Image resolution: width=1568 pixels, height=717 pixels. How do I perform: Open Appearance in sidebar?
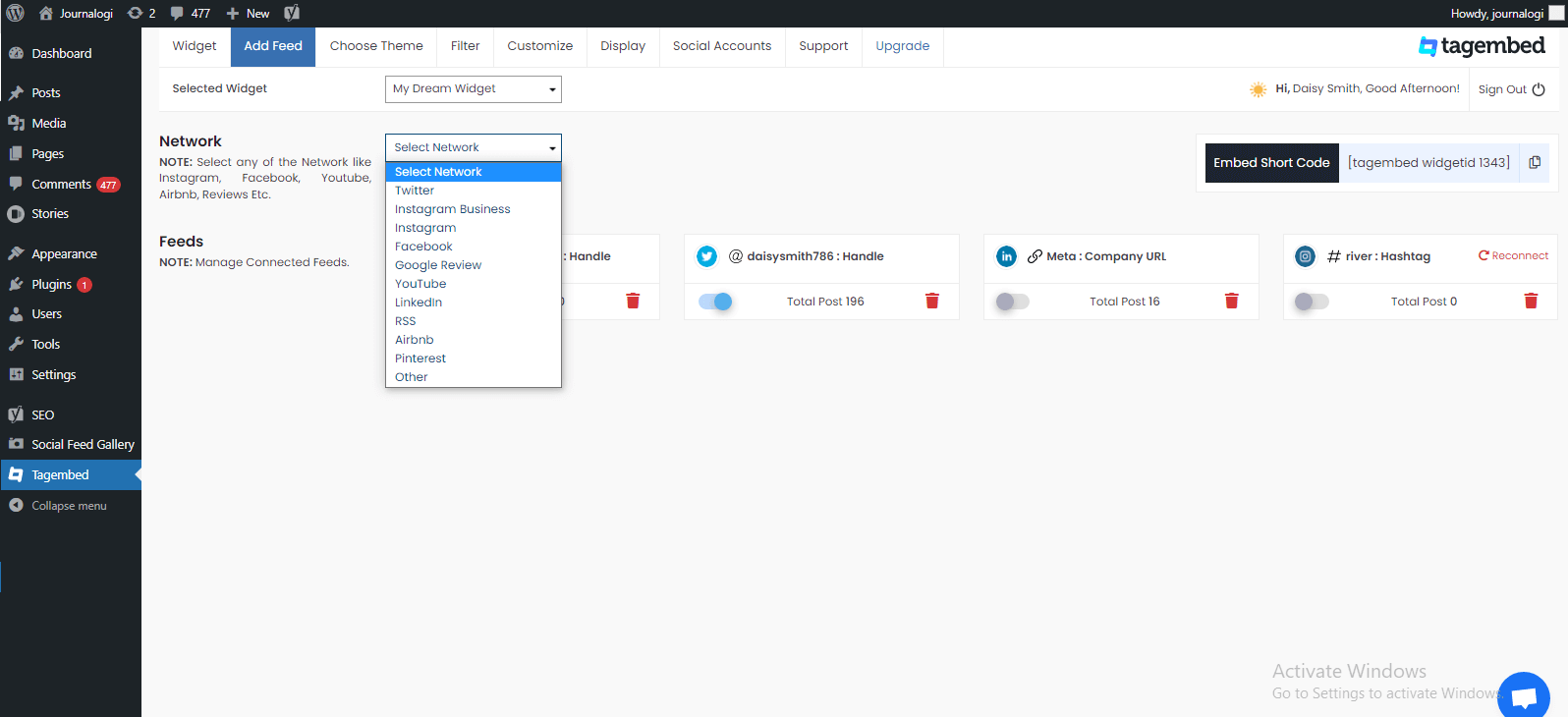tap(71, 254)
